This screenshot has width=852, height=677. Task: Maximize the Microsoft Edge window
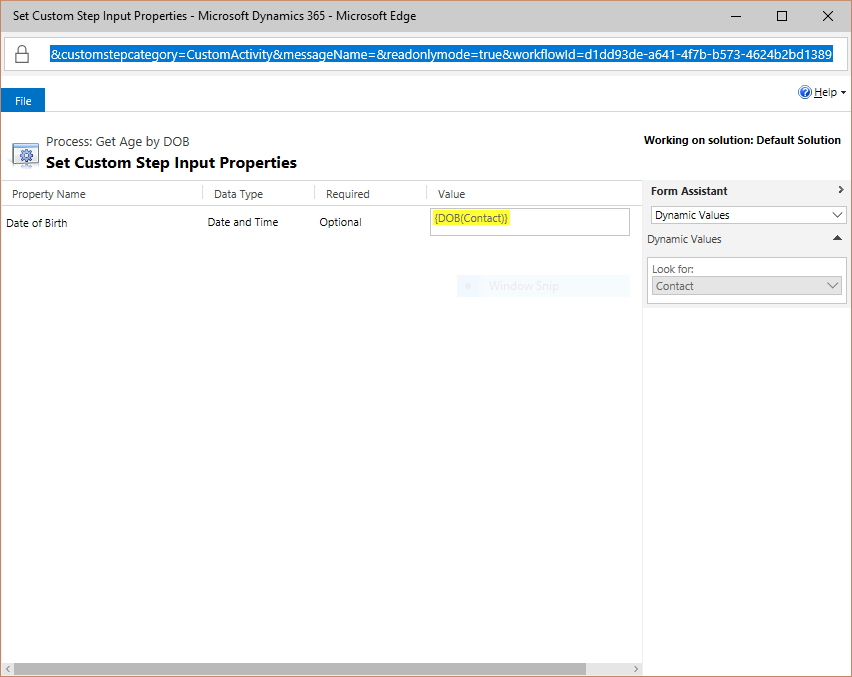point(781,16)
